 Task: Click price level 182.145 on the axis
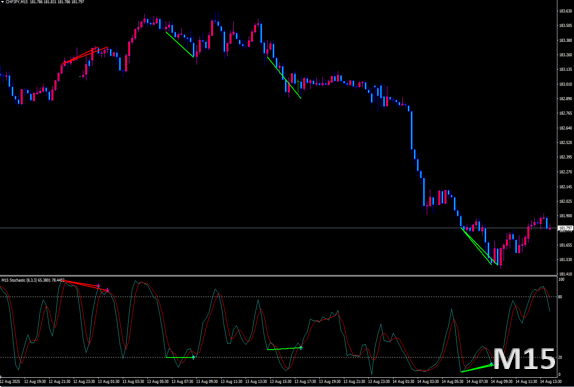565,187
